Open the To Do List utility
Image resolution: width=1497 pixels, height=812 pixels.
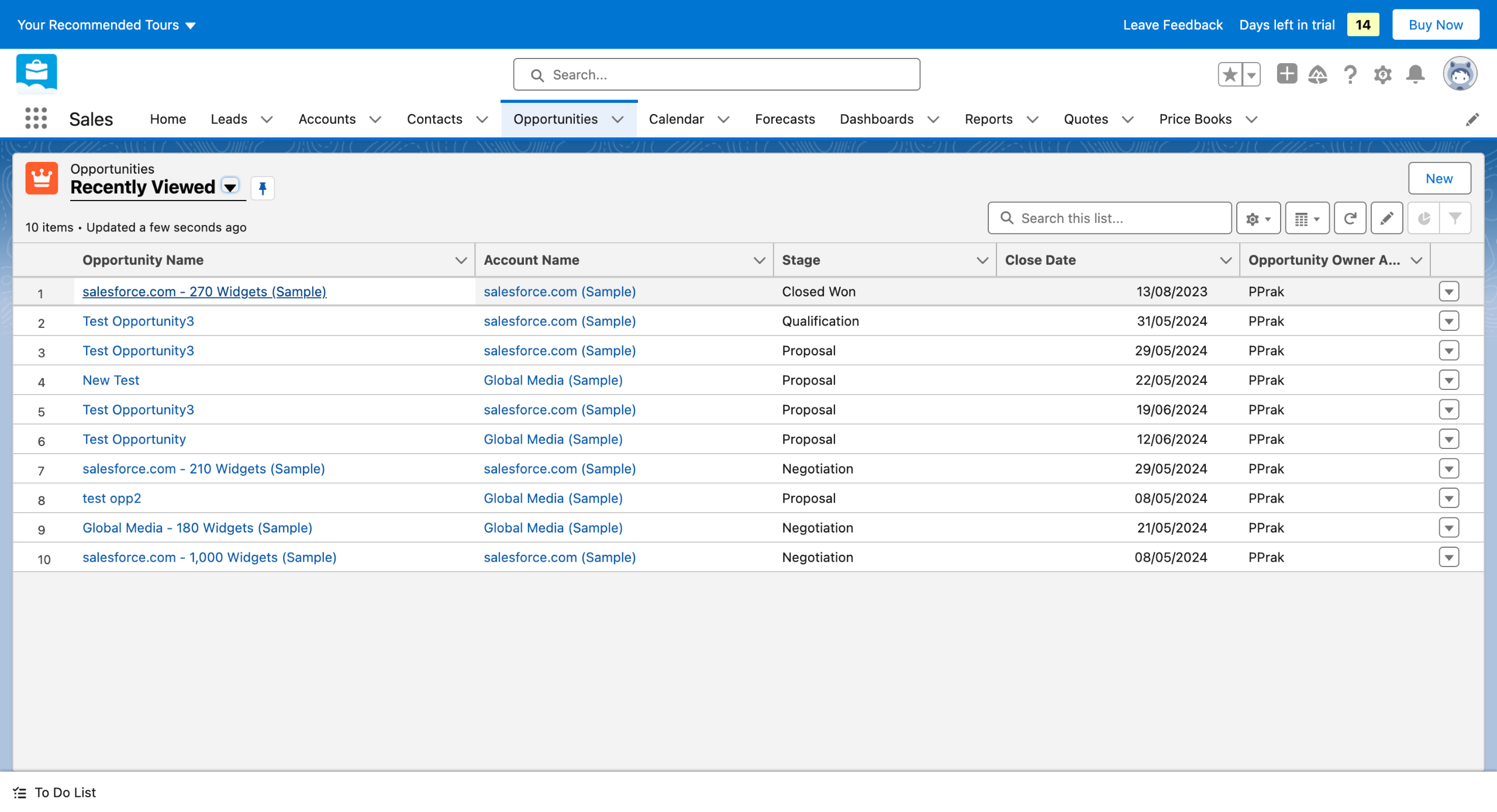(55, 792)
